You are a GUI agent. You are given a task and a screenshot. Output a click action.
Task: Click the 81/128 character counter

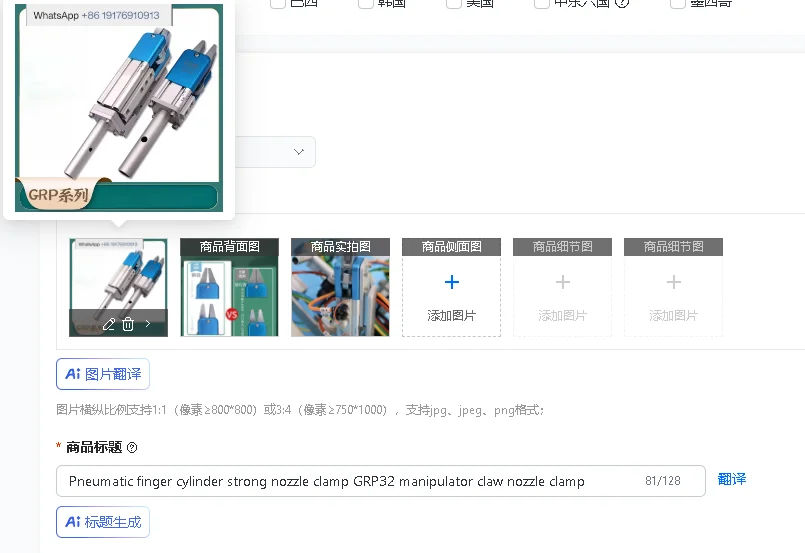point(663,481)
